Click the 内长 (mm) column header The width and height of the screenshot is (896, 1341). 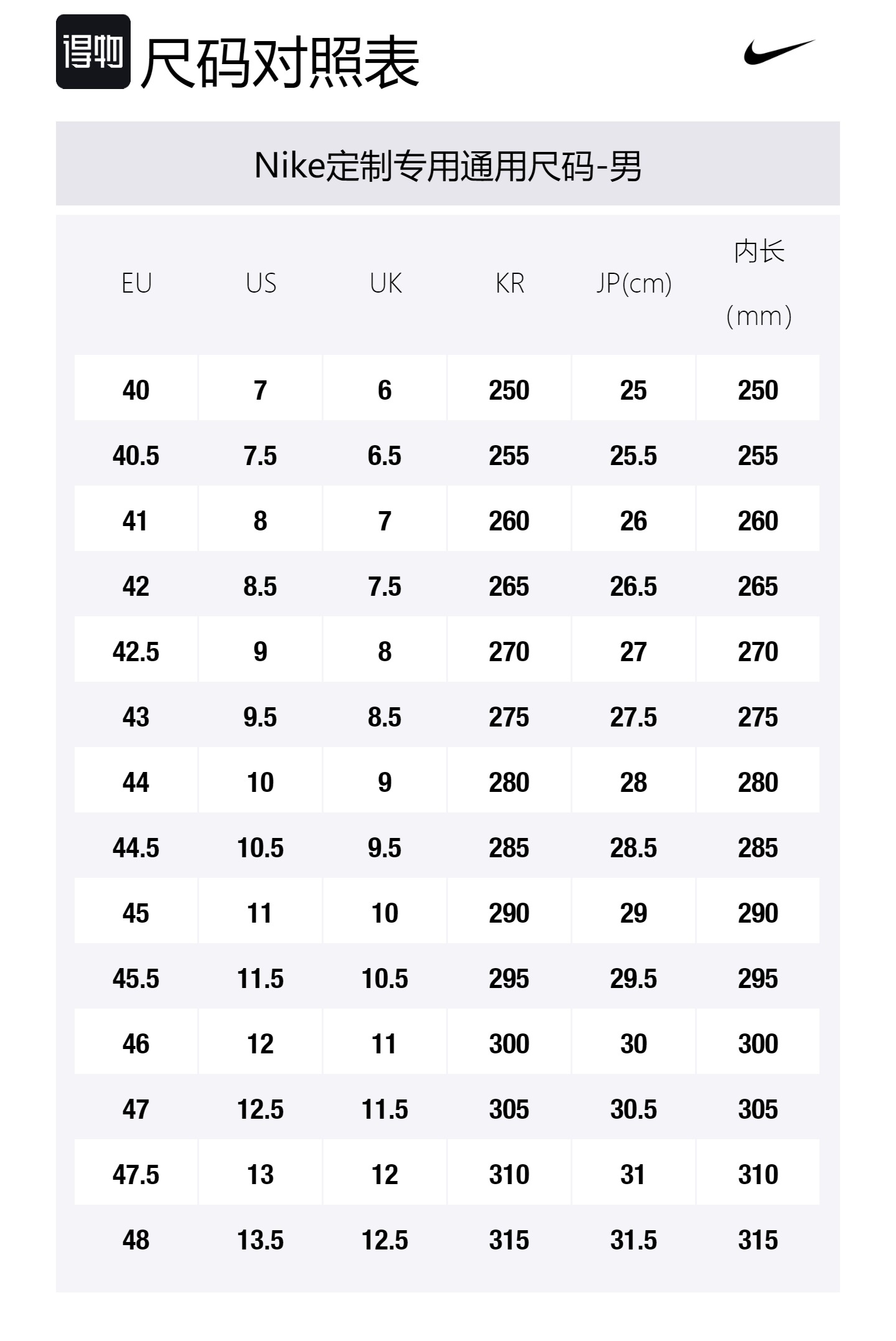coord(758,284)
